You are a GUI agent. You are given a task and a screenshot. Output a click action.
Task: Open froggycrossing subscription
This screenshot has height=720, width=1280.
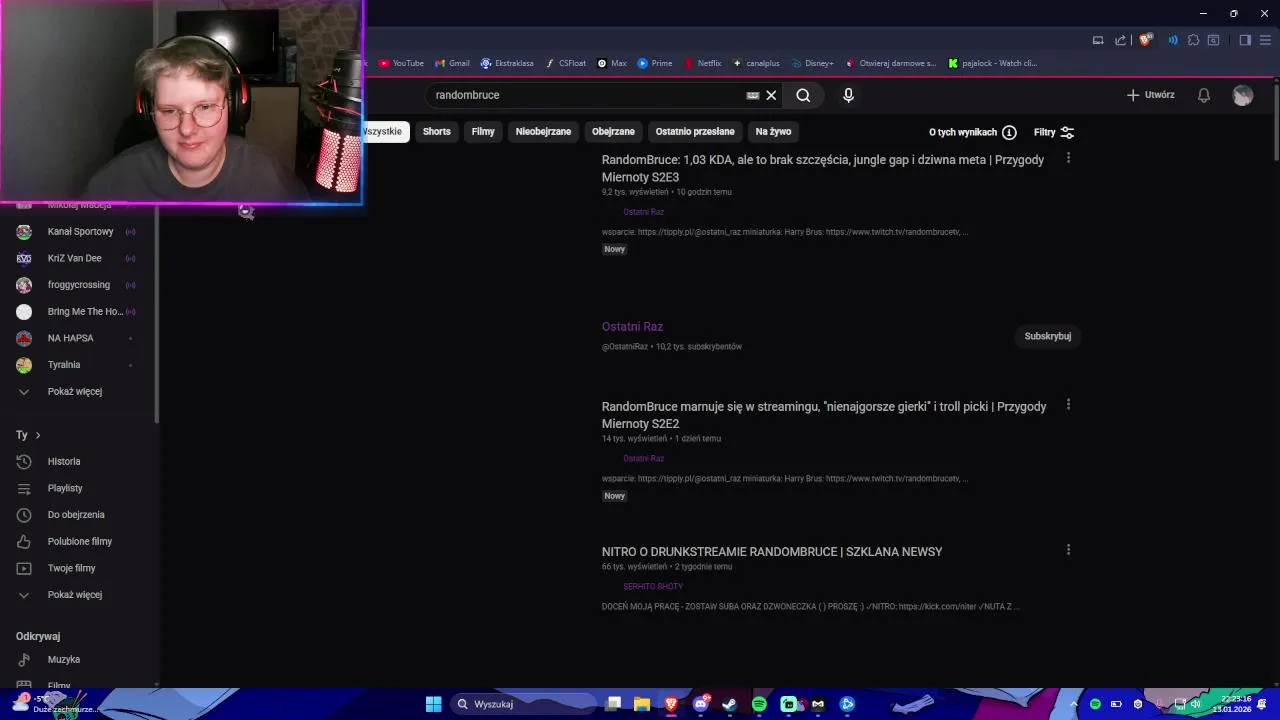pyautogui.click(x=78, y=285)
